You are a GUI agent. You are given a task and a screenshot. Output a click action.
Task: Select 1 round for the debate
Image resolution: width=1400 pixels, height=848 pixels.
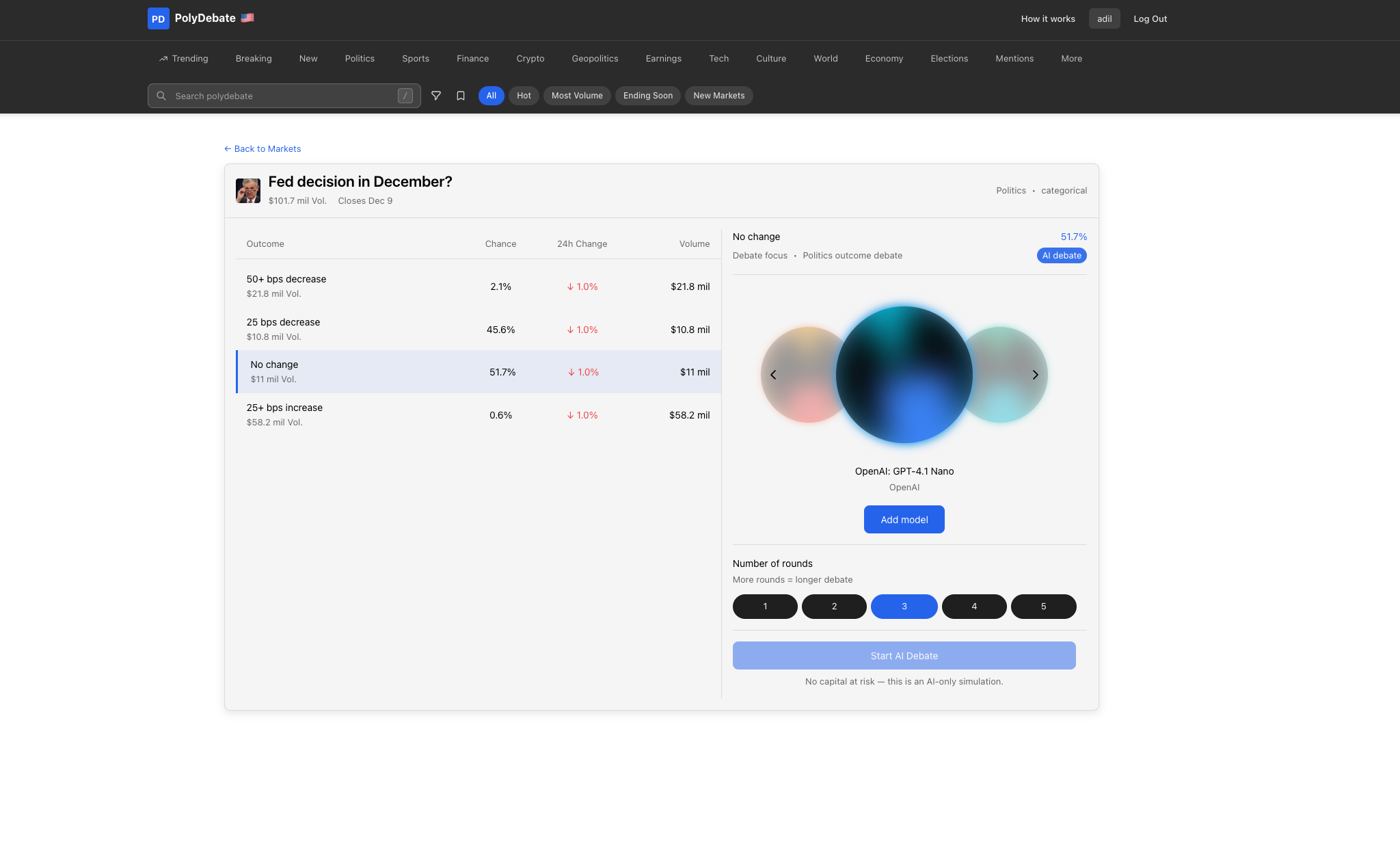765,607
